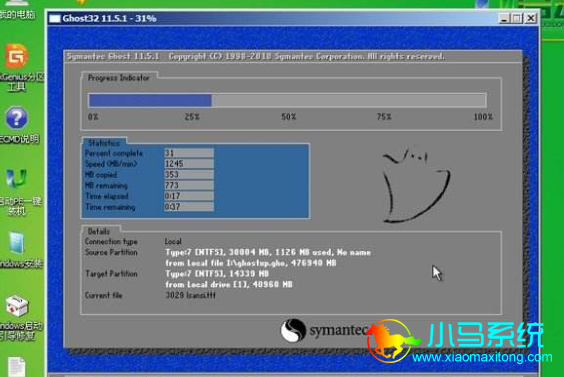Click the Speed value 1245
This screenshot has height=377, width=564.
(x=189, y=164)
